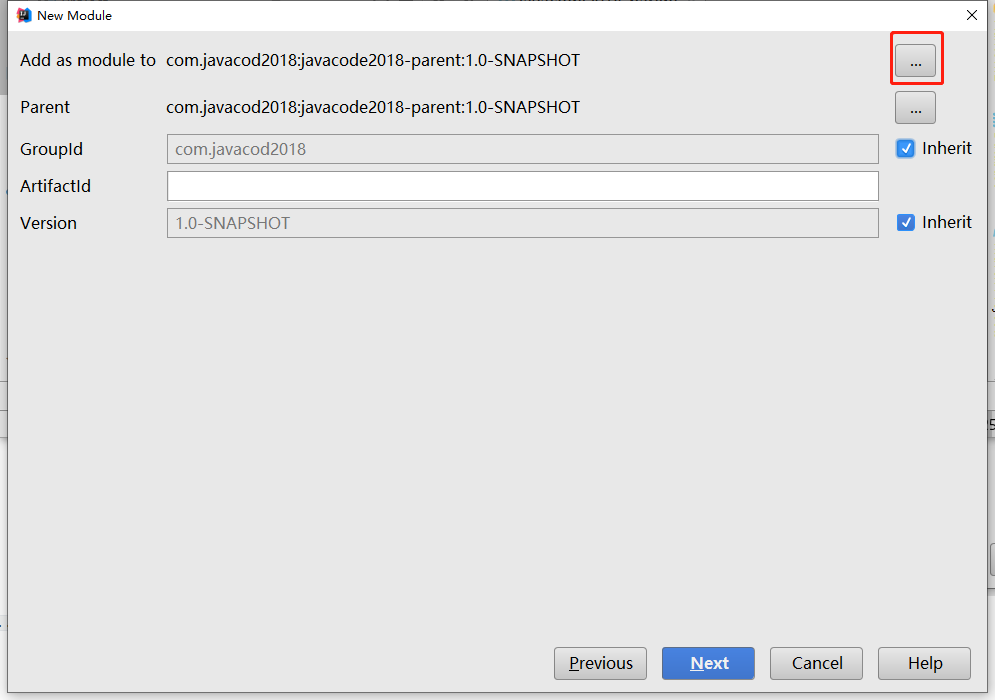Proceed with the Next button
The width and height of the screenshot is (995, 700).
pyautogui.click(x=708, y=663)
